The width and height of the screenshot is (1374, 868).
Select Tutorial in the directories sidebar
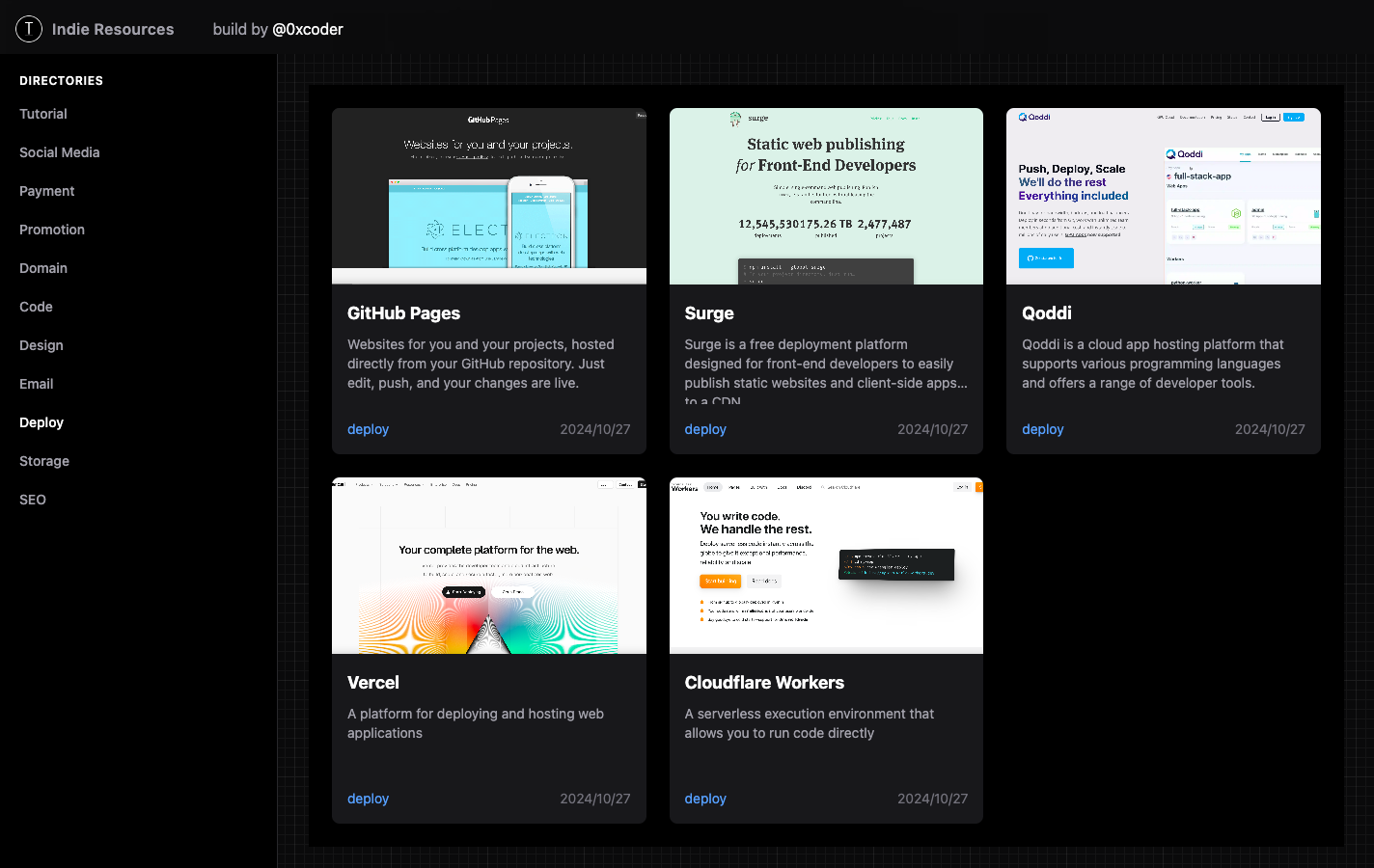(43, 114)
